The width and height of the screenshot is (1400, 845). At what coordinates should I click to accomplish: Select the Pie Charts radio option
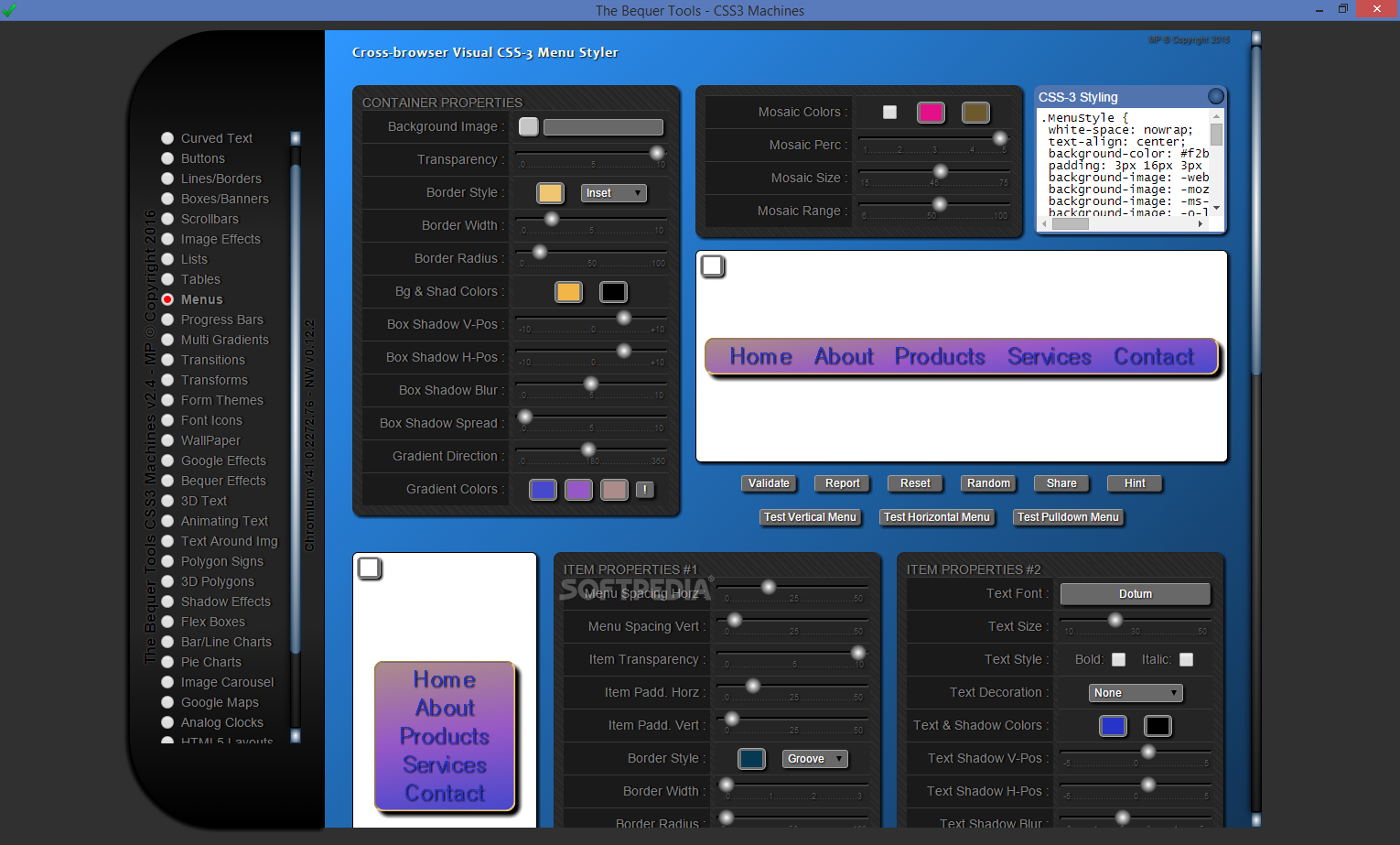click(x=167, y=662)
